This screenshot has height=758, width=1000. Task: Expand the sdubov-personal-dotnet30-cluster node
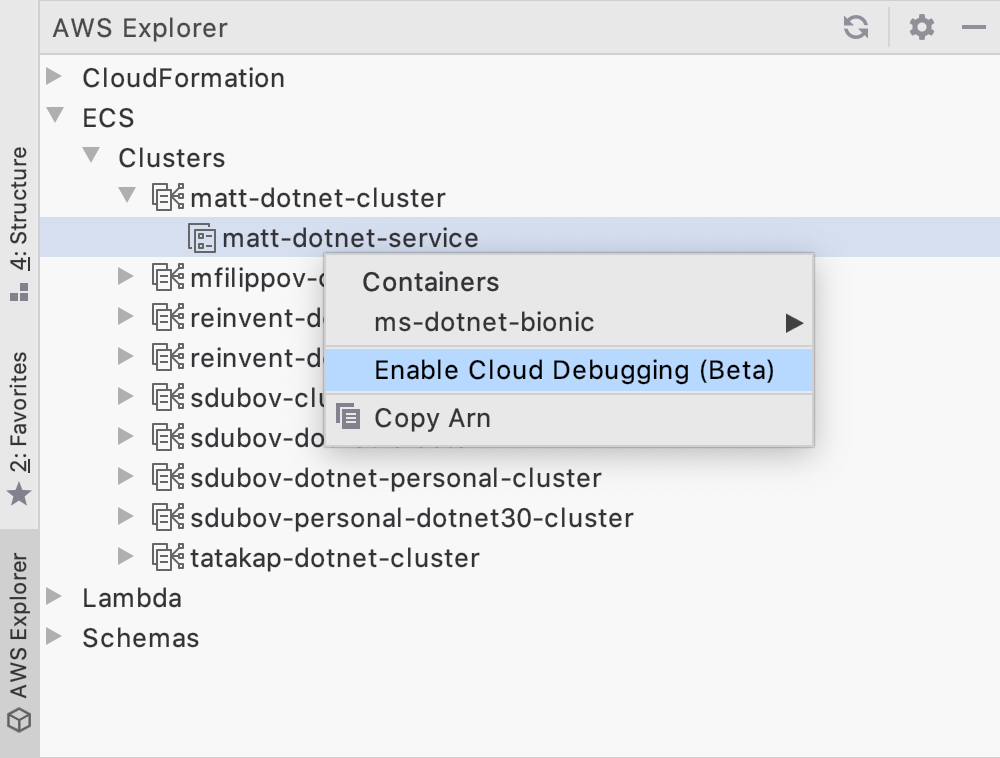click(x=126, y=516)
